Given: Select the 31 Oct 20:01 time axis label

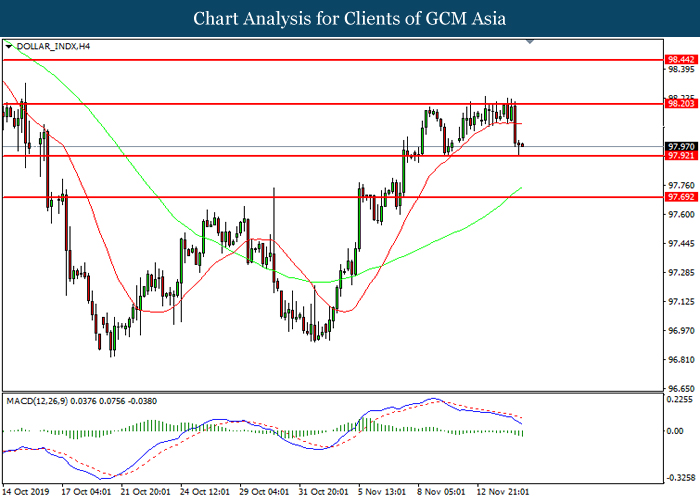Looking at the screenshot, I should point(322,492).
